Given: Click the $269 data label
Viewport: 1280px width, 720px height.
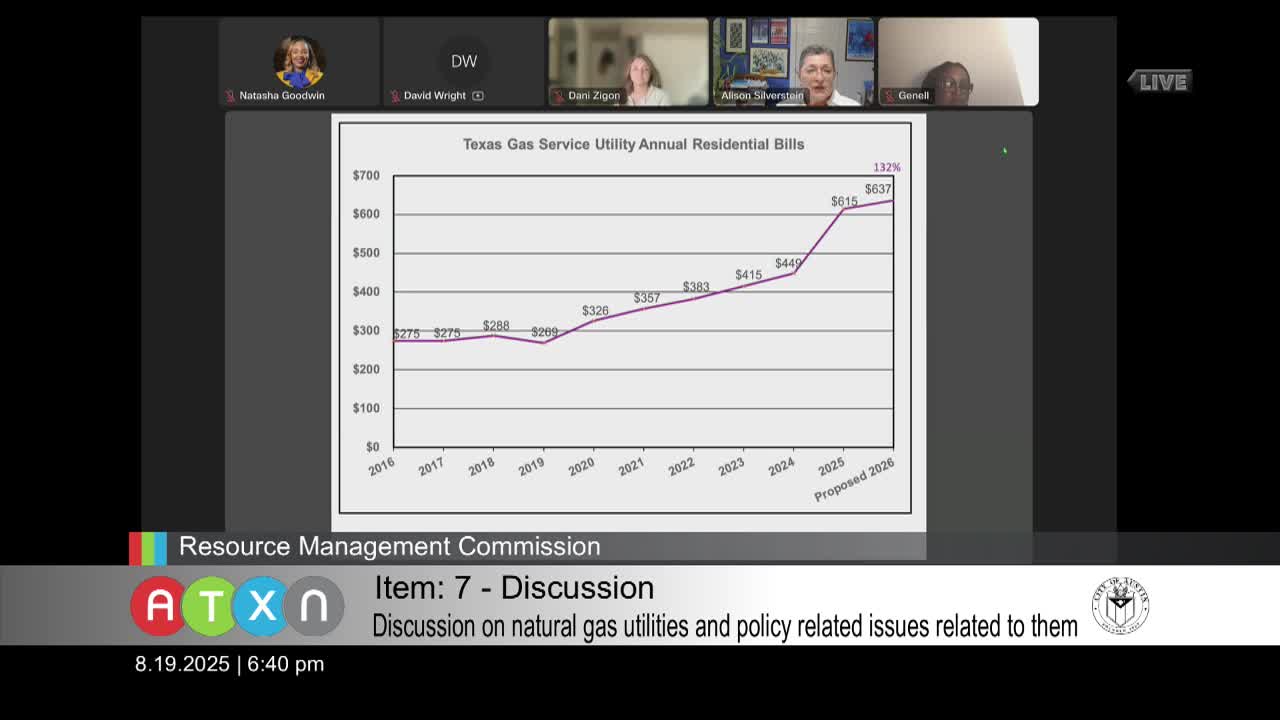Looking at the screenshot, I should [x=545, y=332].
